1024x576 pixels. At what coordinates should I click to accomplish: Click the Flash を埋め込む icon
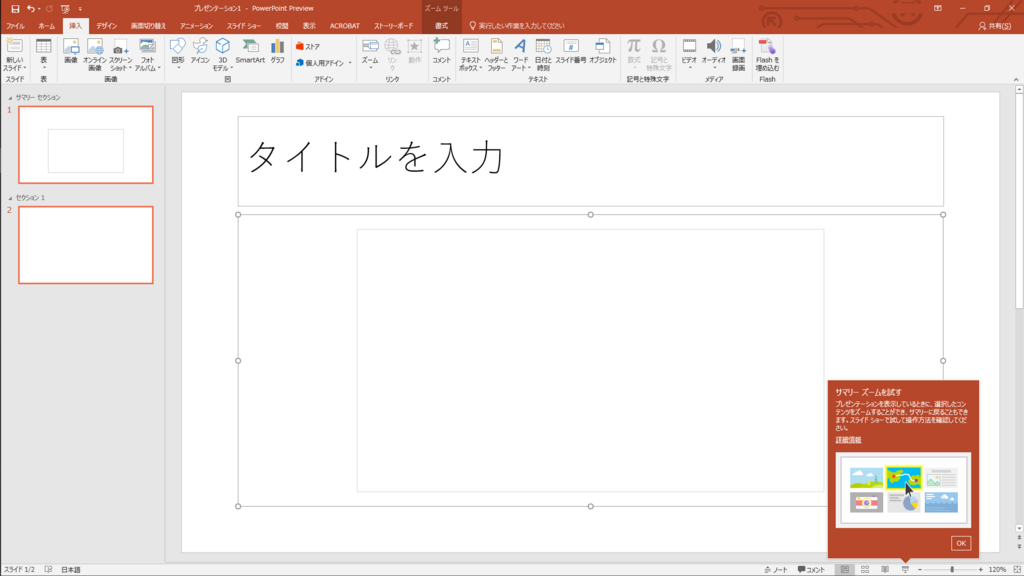tap(767, 46)
